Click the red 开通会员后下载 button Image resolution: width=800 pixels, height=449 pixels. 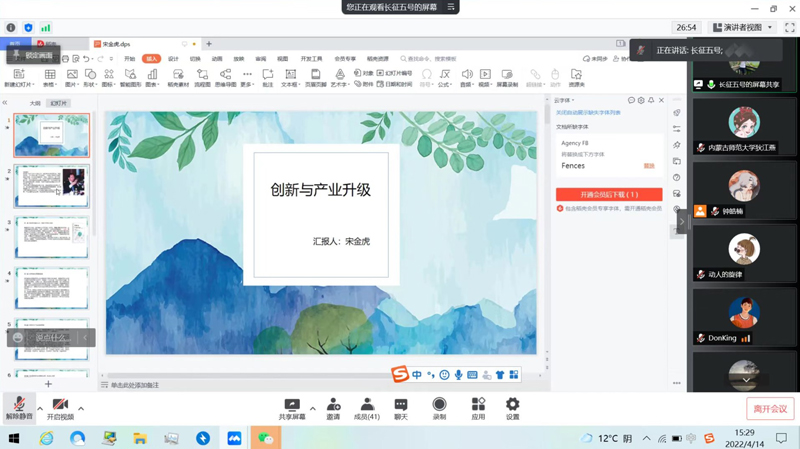[608, 195]
